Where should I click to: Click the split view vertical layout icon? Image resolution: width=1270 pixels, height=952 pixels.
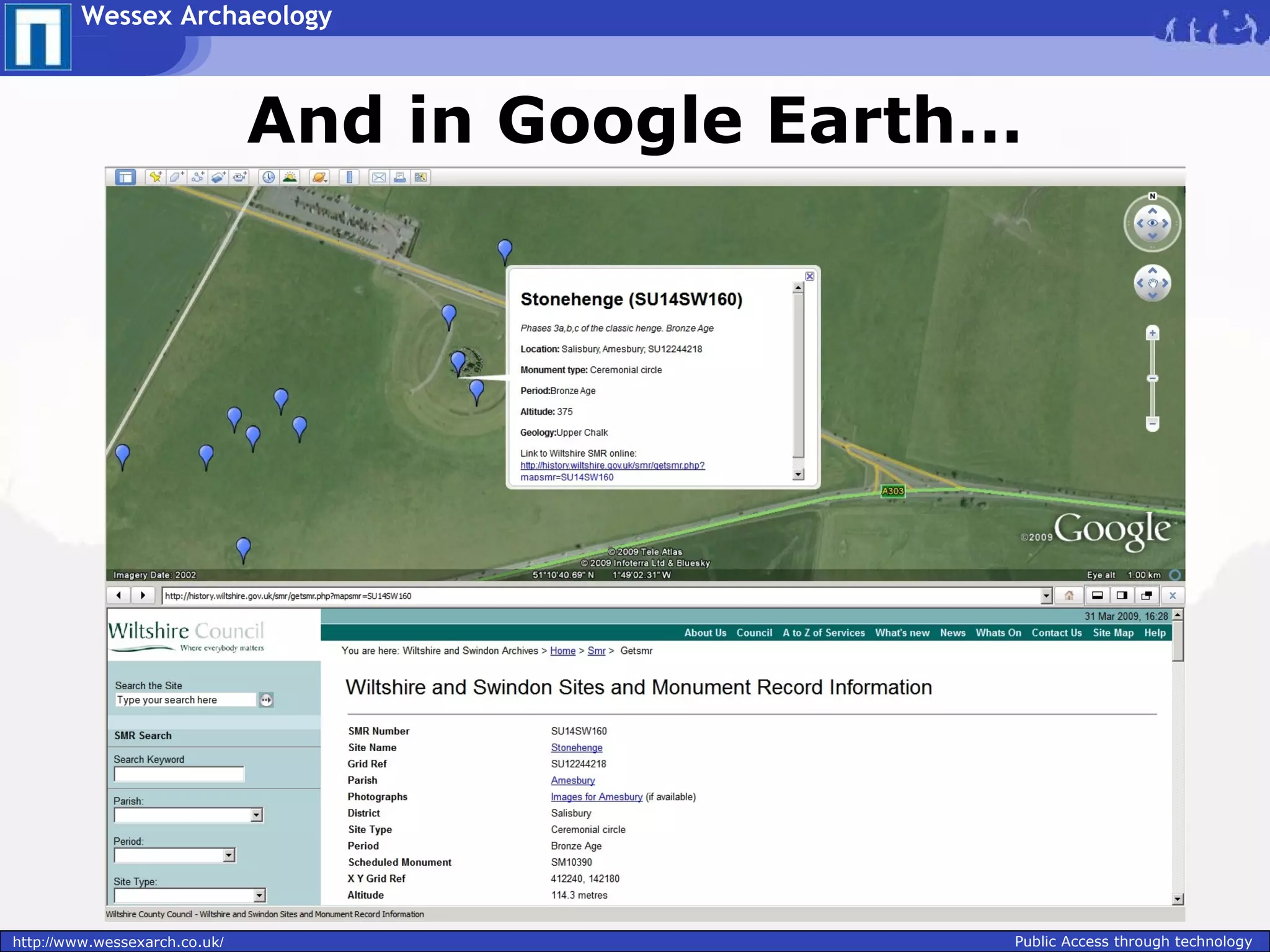[1122, 596]
